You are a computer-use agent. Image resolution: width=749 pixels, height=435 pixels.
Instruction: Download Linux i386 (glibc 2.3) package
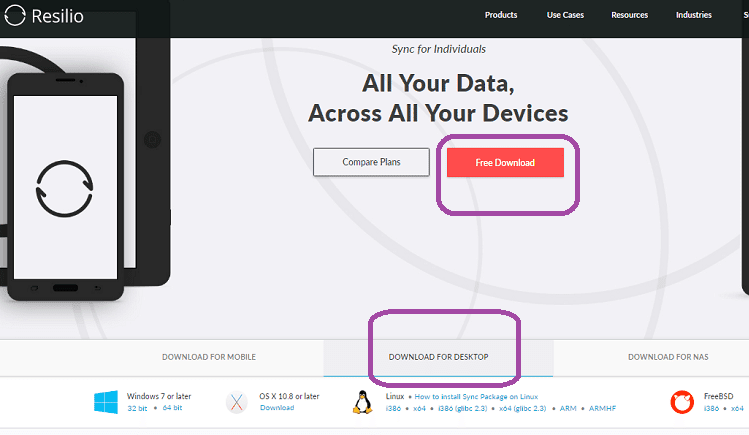462,409
